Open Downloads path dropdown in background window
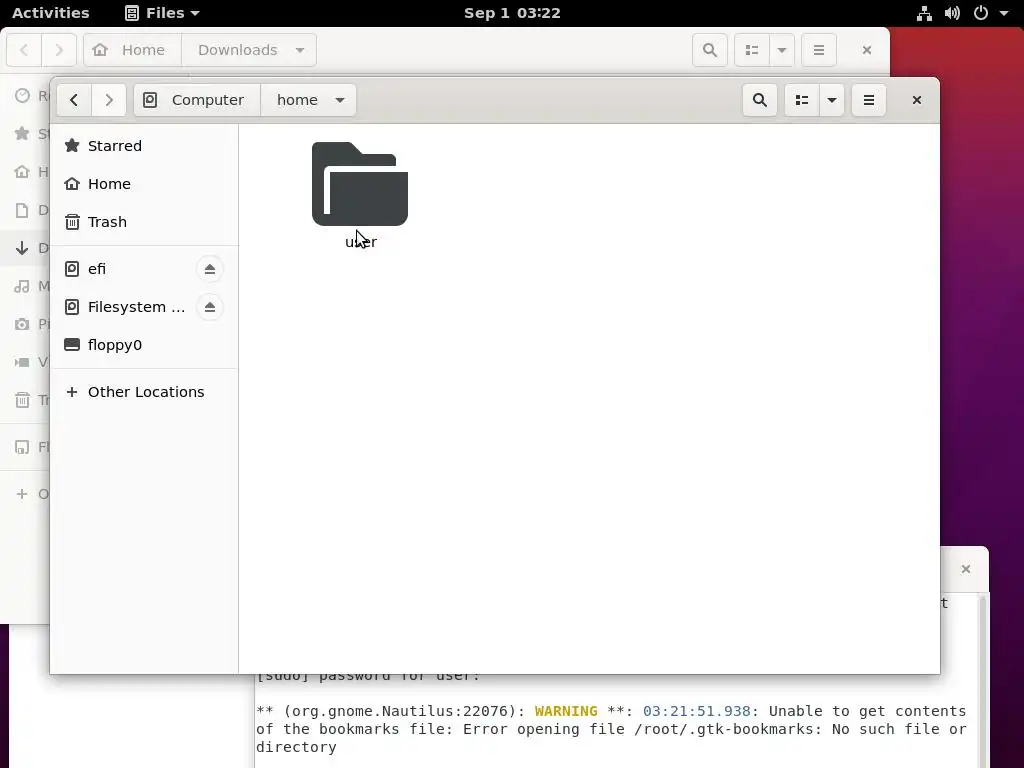The image size is (1024, 768). 300,50
